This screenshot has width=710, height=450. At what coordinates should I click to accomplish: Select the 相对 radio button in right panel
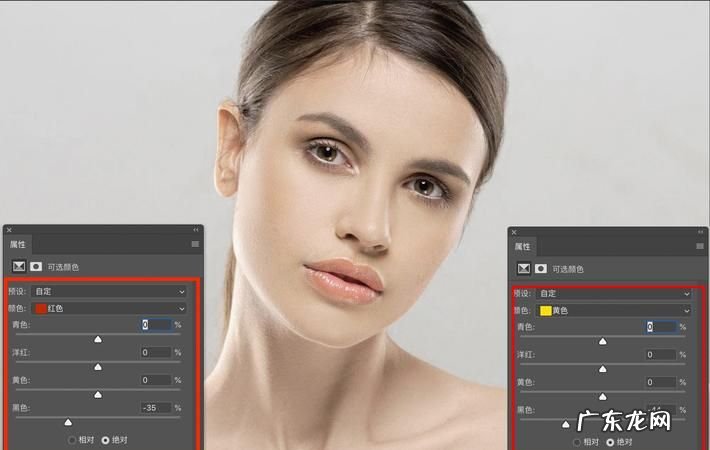[576, 441]
